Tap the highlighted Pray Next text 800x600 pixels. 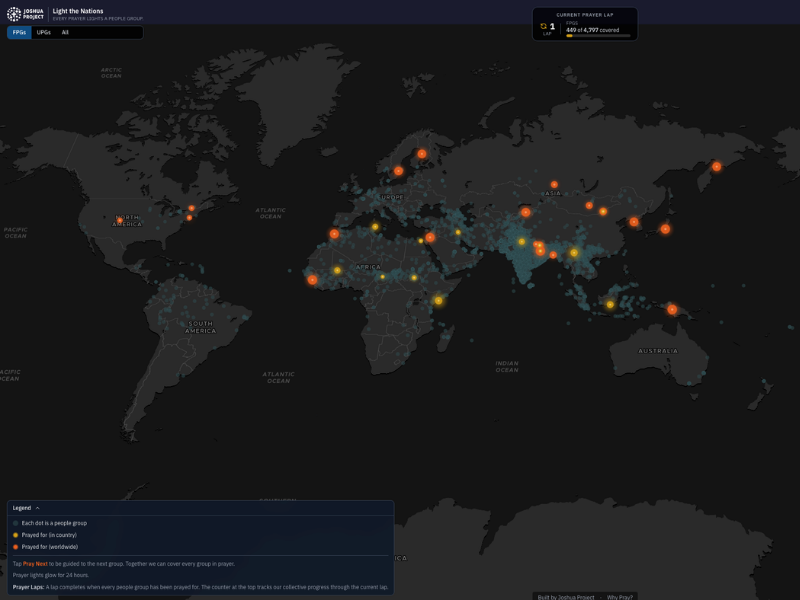point(35,563)
